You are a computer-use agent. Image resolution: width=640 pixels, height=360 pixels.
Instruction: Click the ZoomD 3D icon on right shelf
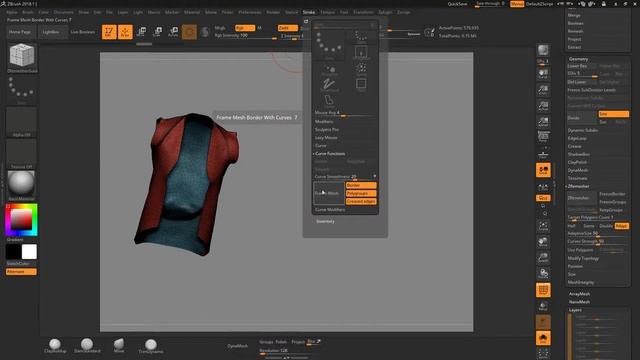coord(543,258)
